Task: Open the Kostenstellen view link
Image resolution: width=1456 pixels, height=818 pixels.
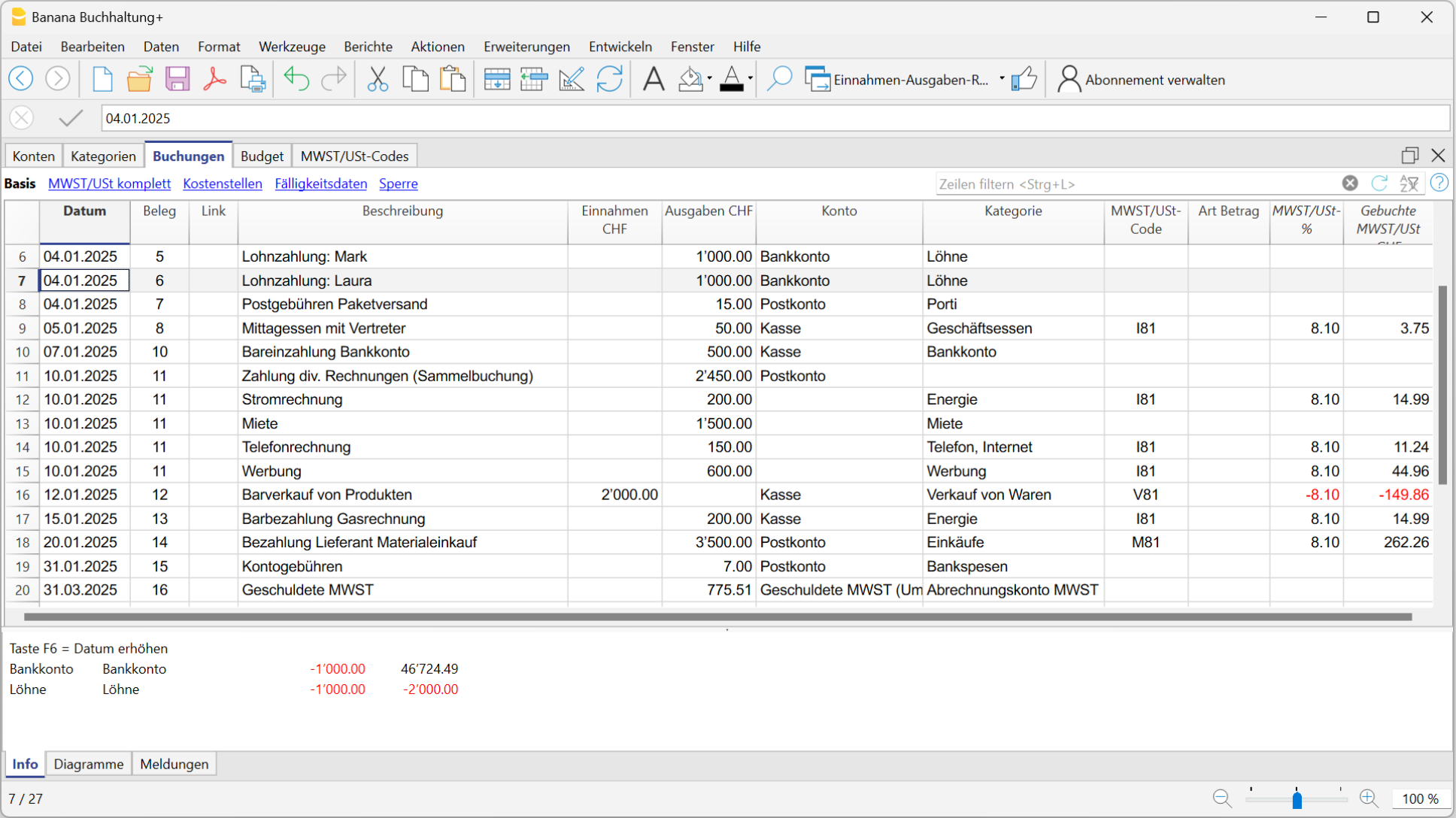Action: tap(223, 183)
